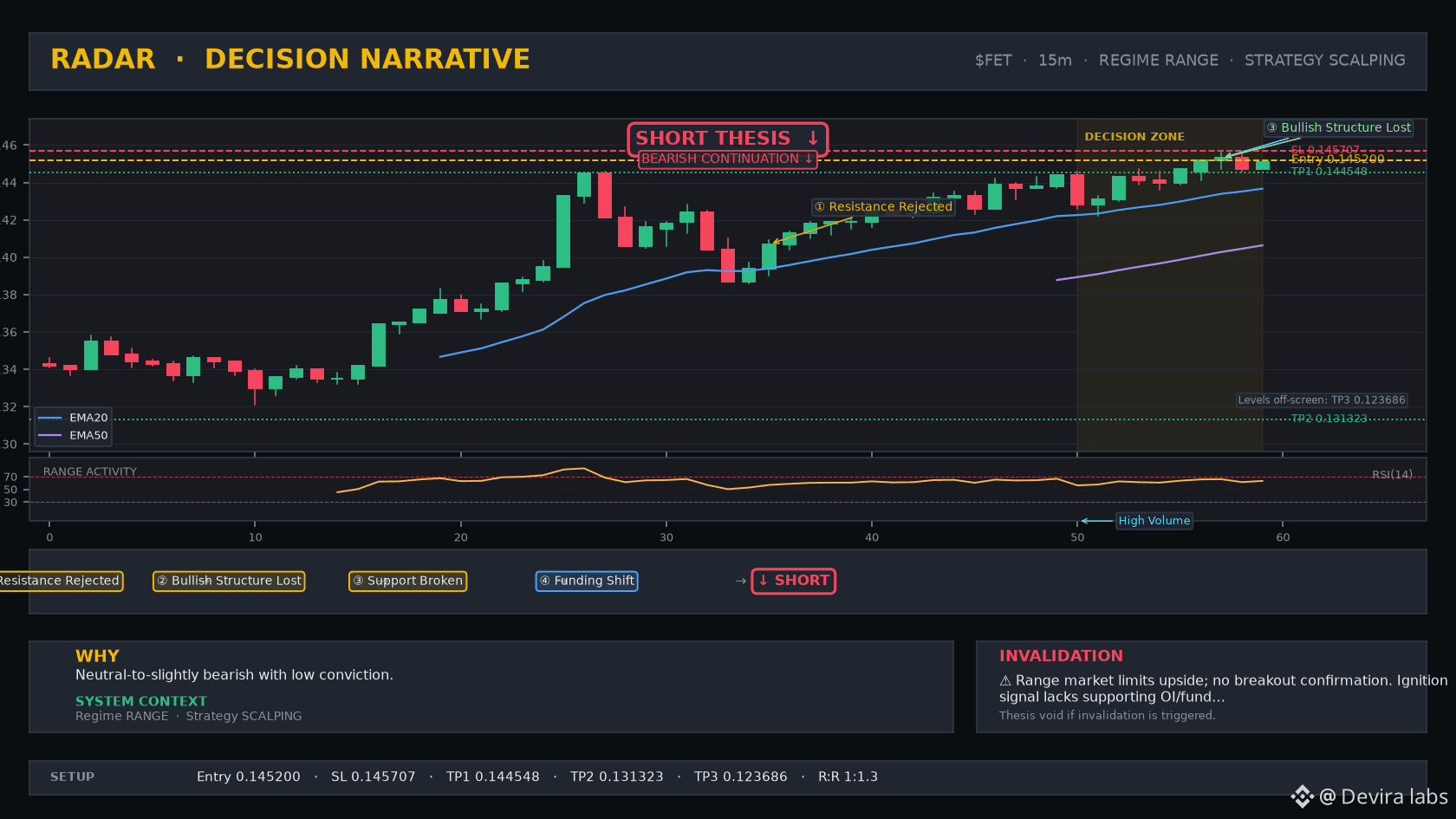Image resolution: width=1456 pixels, height=819 pixels.
Task: Click the RADAR DECISION NARRATIVE title
Action: click(x=290, y=59)
